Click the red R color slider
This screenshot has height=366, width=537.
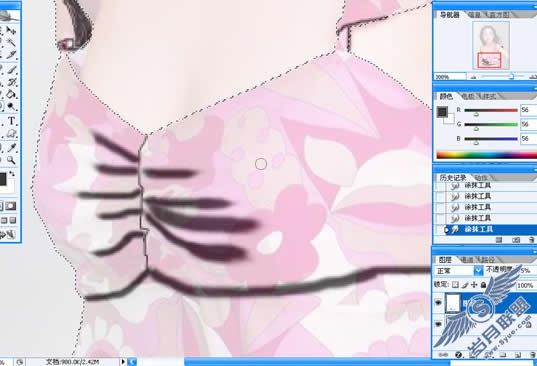491,110
